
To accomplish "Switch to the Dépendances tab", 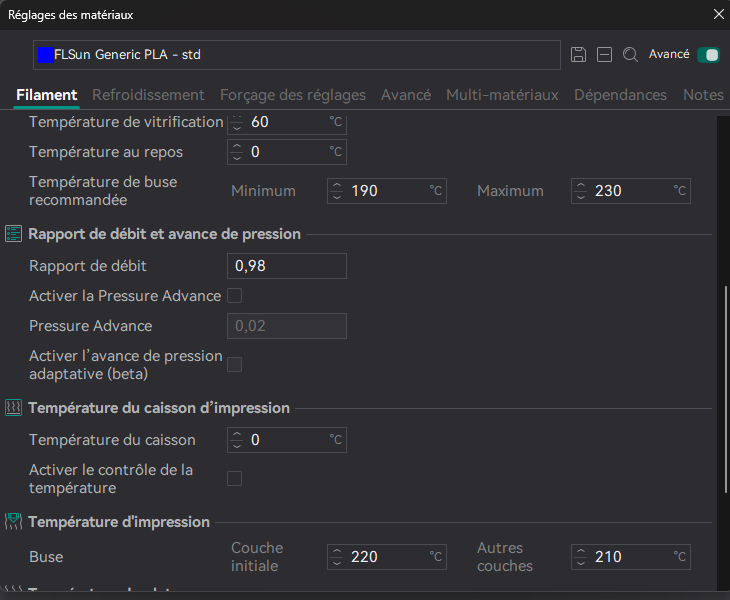I will click(x=620, y=95).
